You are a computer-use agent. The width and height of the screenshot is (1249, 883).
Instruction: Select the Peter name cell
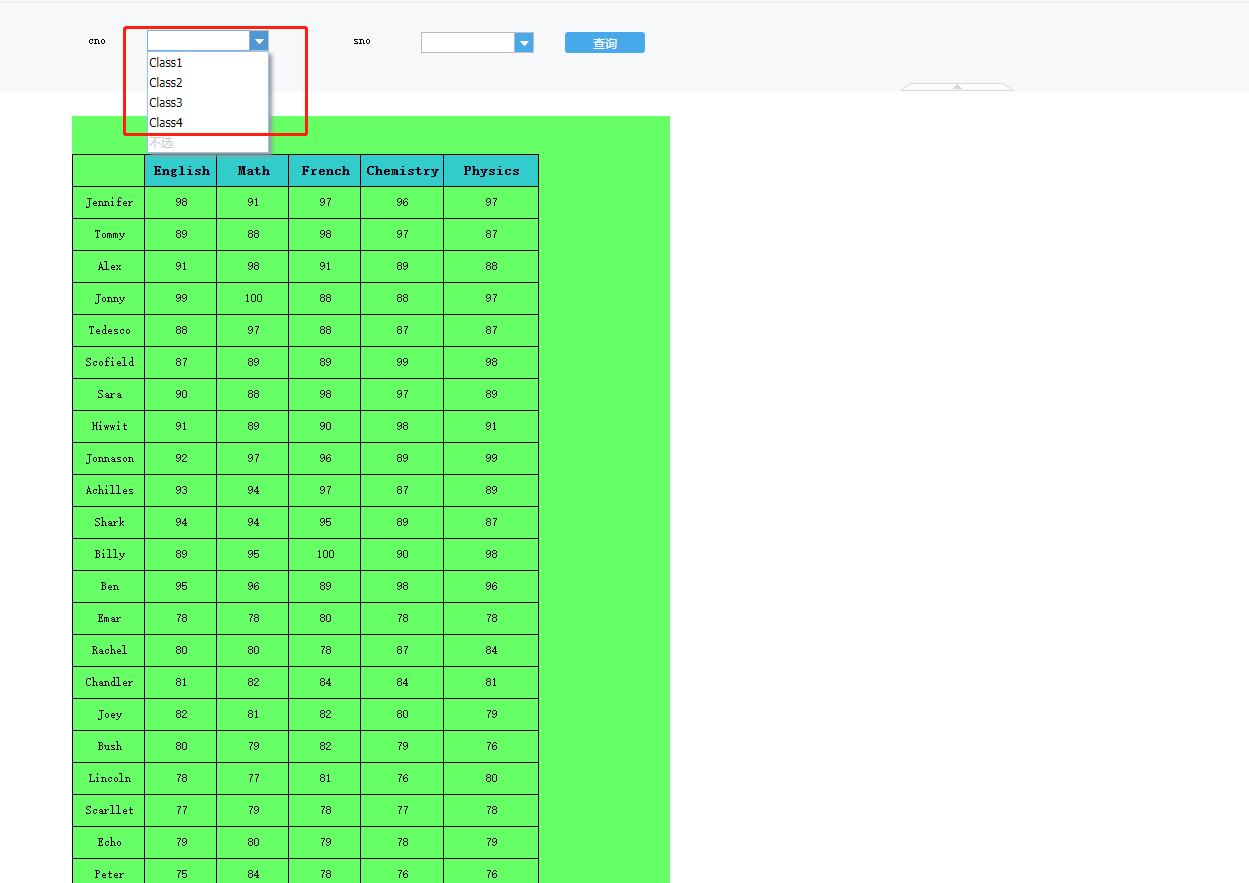109,872
